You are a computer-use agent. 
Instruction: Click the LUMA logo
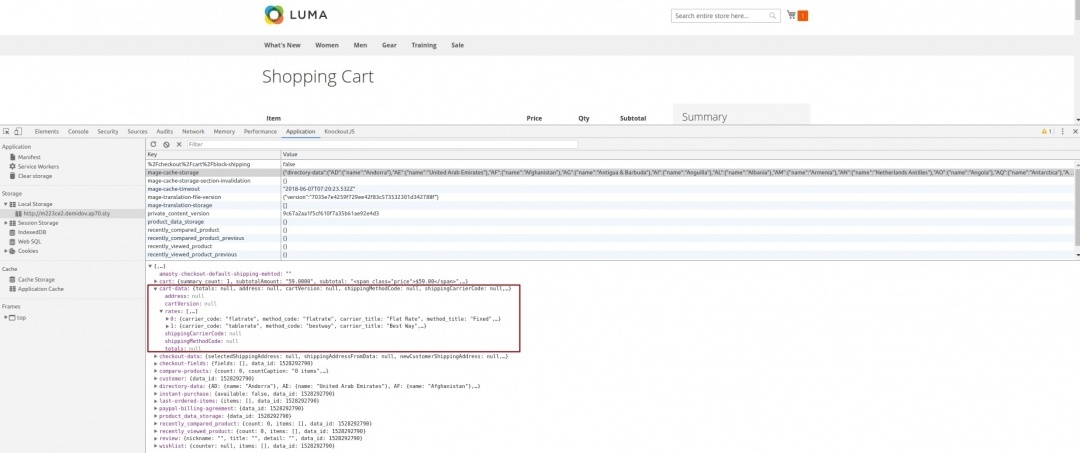[296, 15]
